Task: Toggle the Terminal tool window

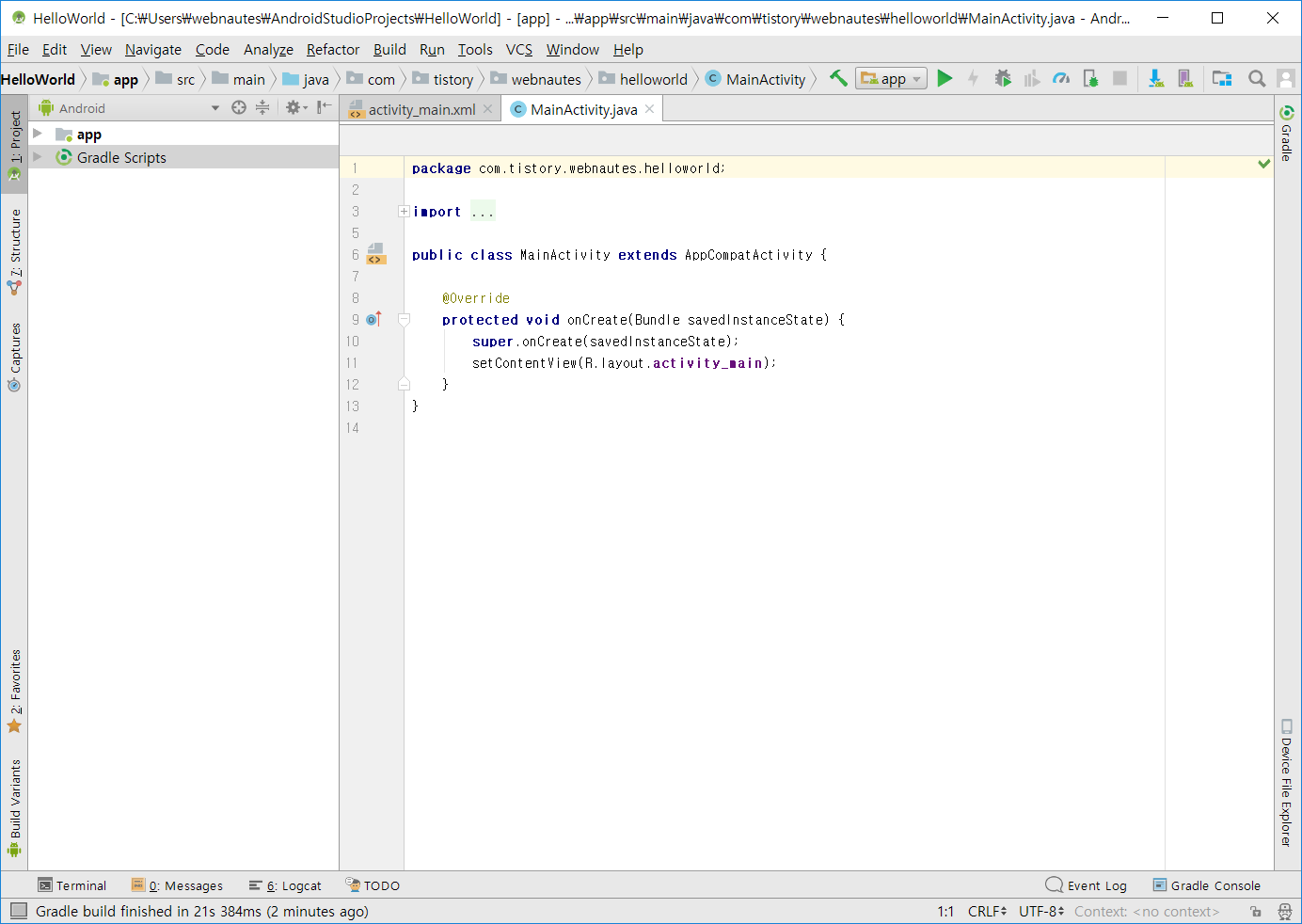Action: (72, 885)
